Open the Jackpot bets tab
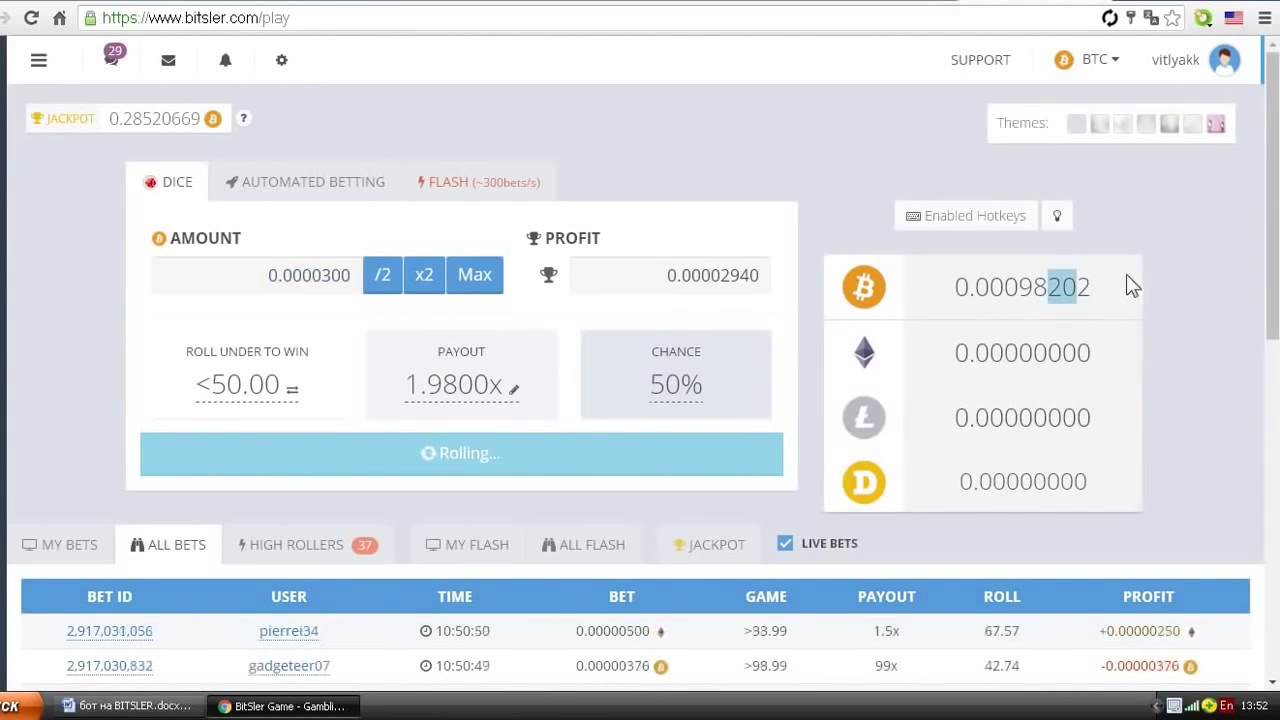1280x720 pixels. (x=709, y=544)
